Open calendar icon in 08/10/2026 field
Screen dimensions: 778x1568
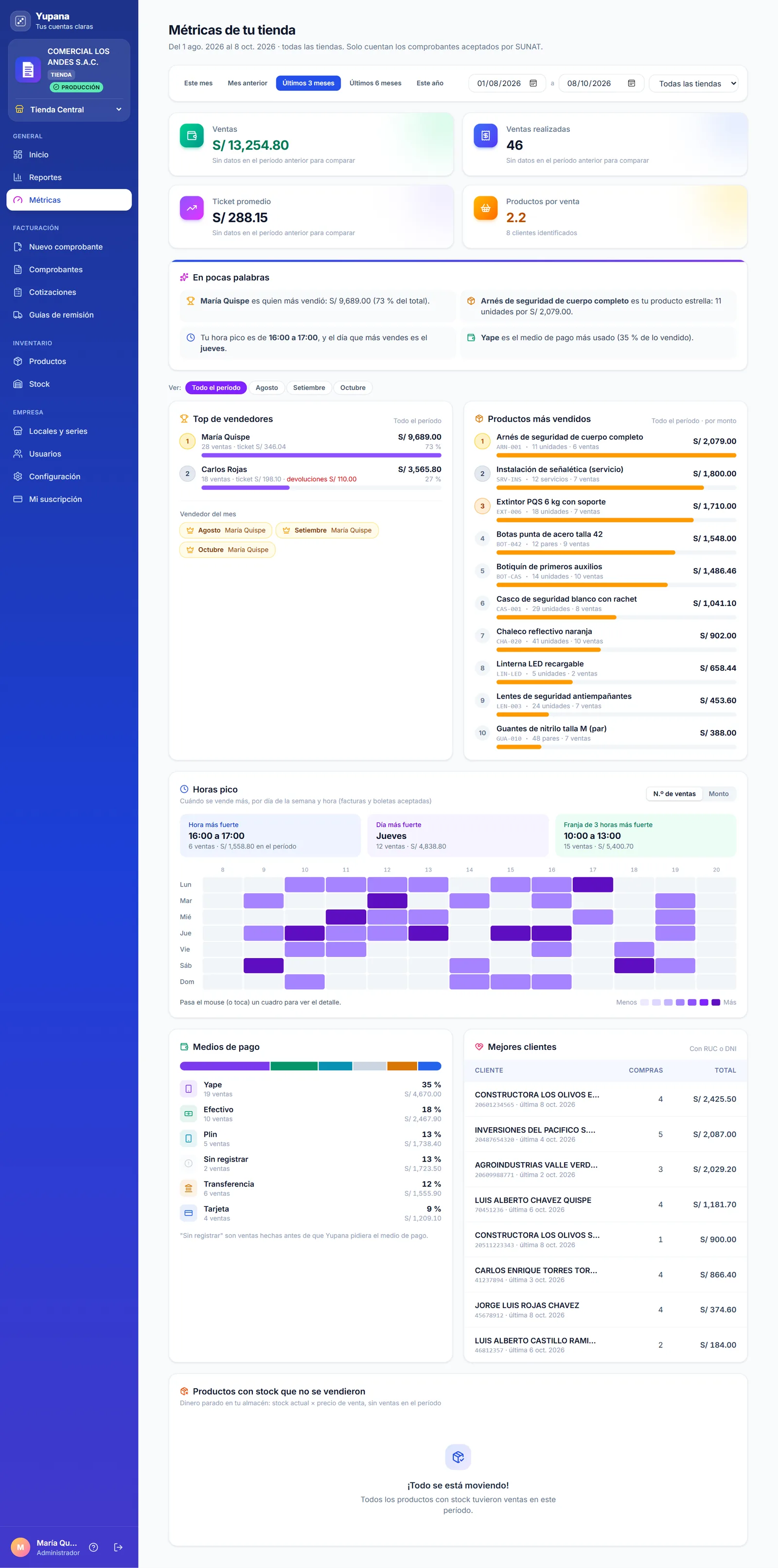click(x=631, y=84)
